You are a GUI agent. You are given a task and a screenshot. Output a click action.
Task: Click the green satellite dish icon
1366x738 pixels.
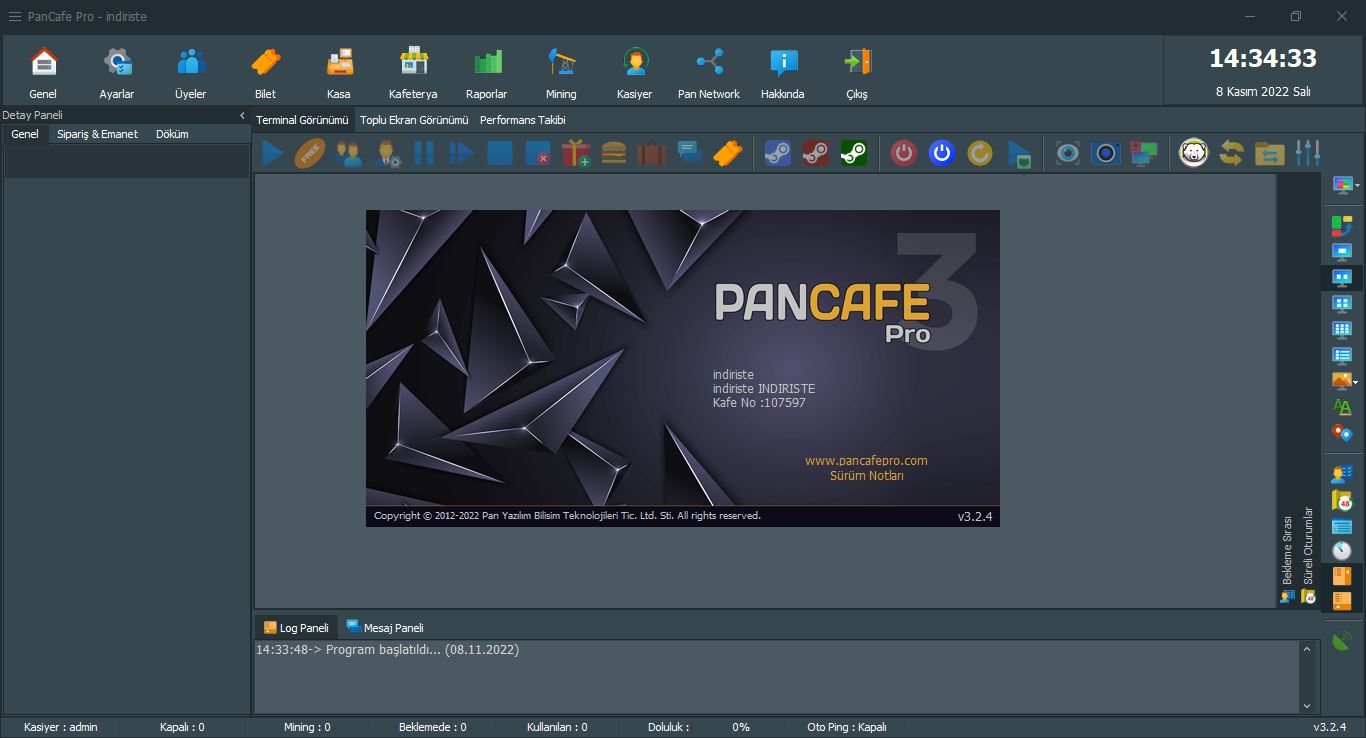pos(1342,641)
